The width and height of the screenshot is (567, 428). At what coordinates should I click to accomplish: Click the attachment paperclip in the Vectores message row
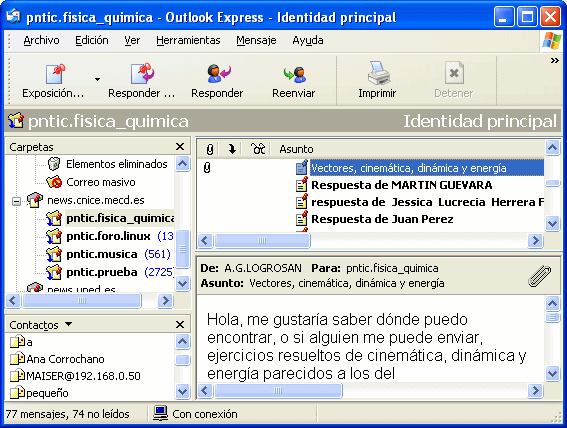(x=207, y=168)
